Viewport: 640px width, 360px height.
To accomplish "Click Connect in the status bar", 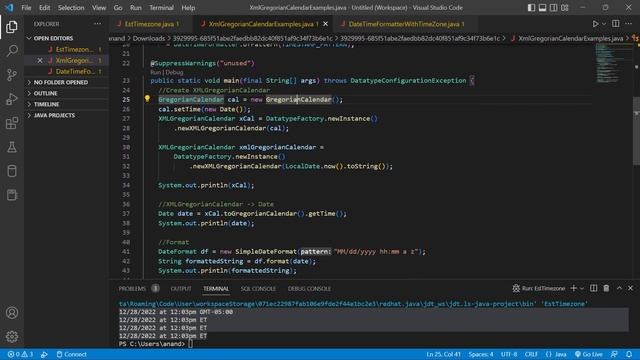I will point(71,354).
